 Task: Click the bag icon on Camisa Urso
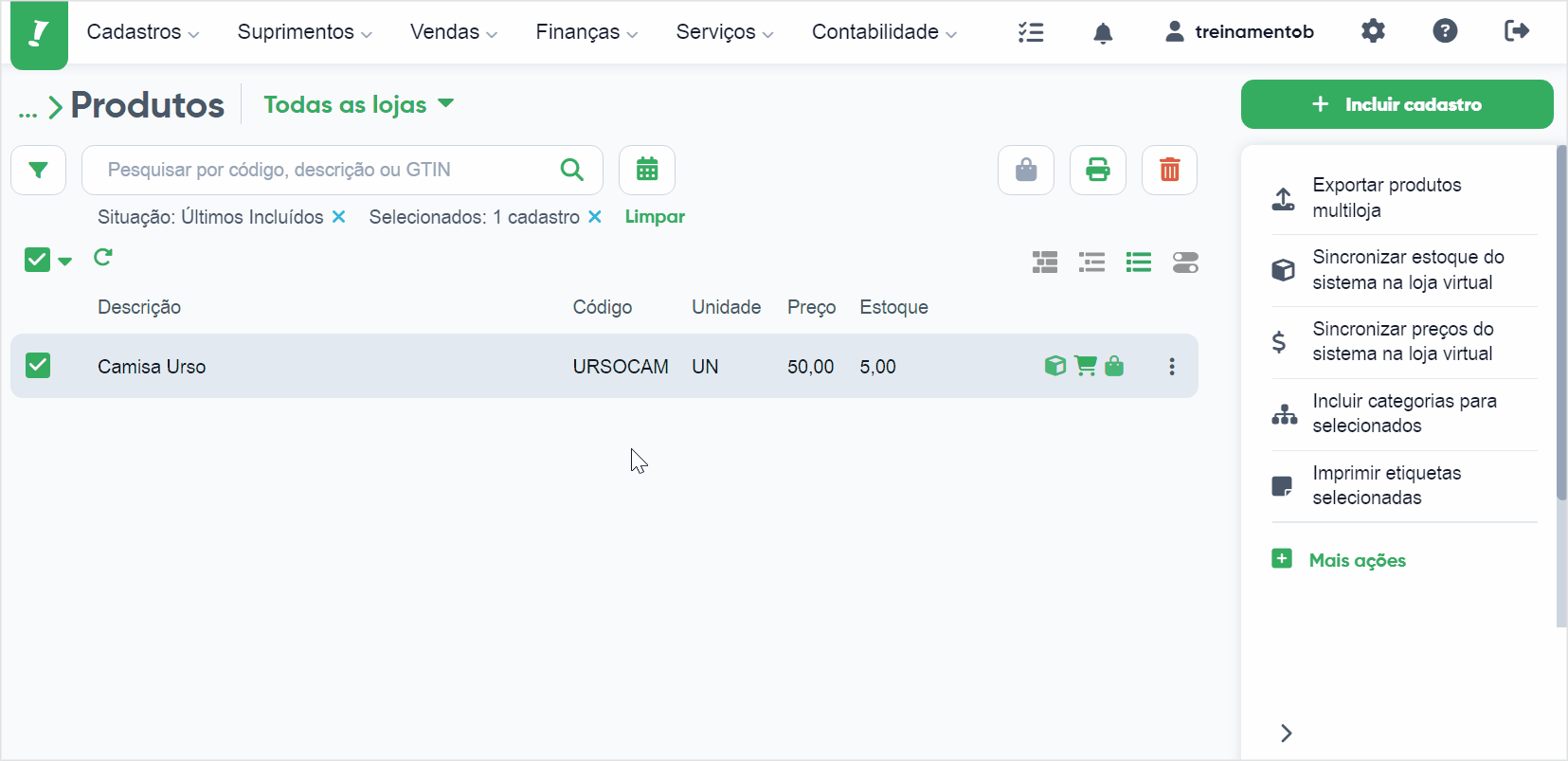pos(1114,366)
